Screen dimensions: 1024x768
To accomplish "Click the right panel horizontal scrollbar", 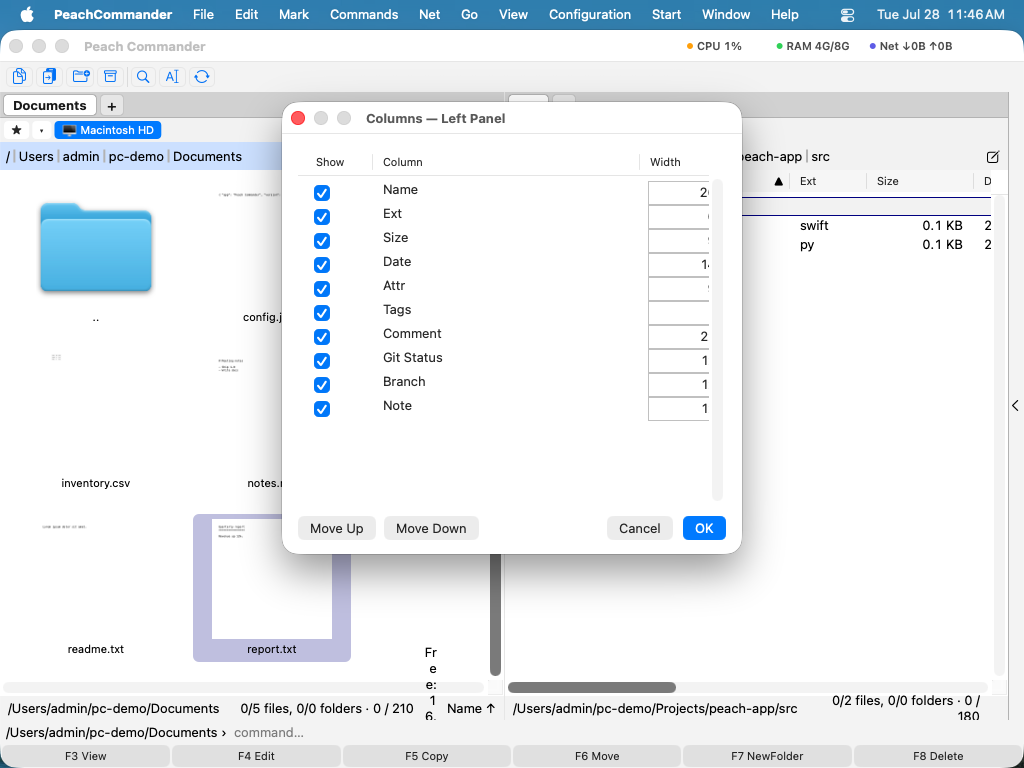I will 592,687.
